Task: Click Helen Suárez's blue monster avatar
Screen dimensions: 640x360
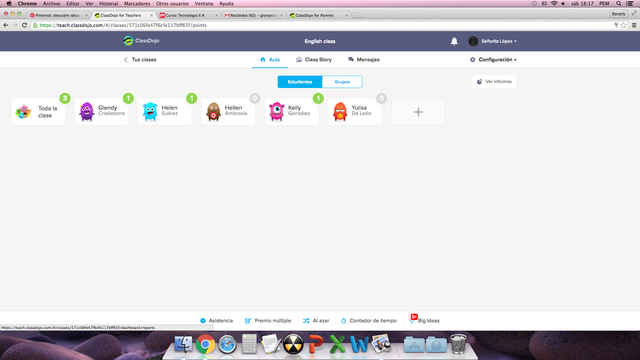Action: pyautogui.click(x=150, y=111)
